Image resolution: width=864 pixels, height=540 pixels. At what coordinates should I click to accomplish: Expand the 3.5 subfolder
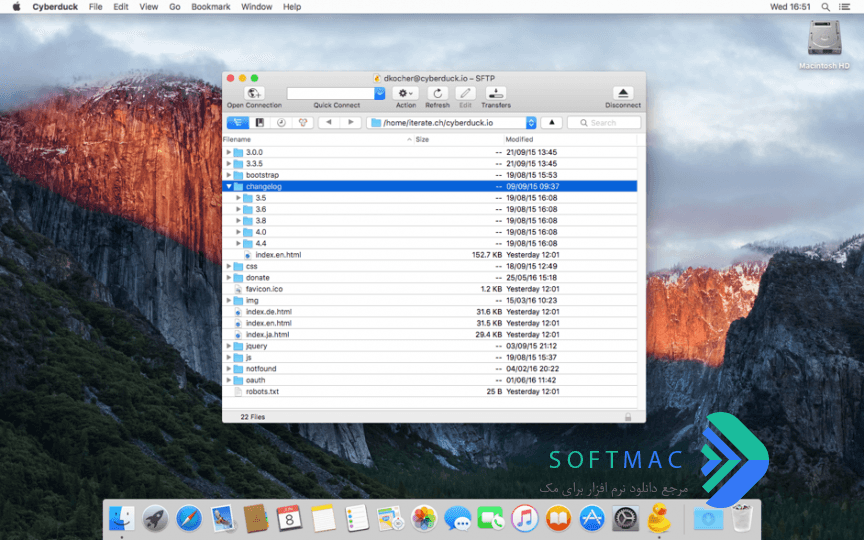[238, 198]
